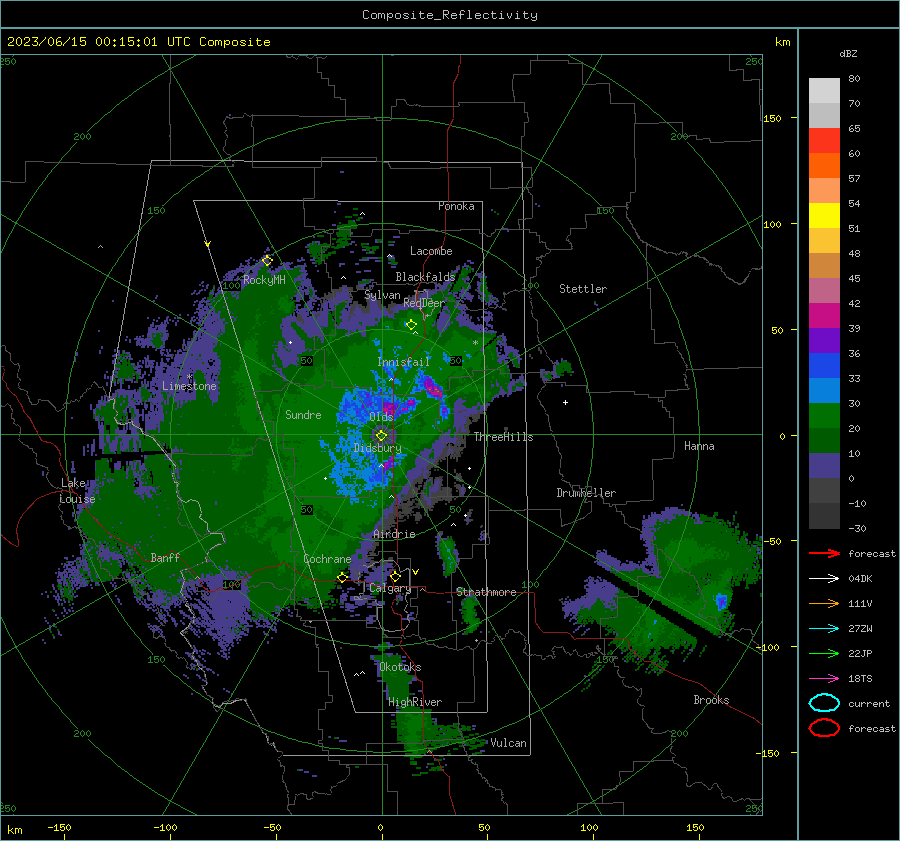
Task: Click the yellow diamond marker above Calgary
Action: [x=395, y=576]
